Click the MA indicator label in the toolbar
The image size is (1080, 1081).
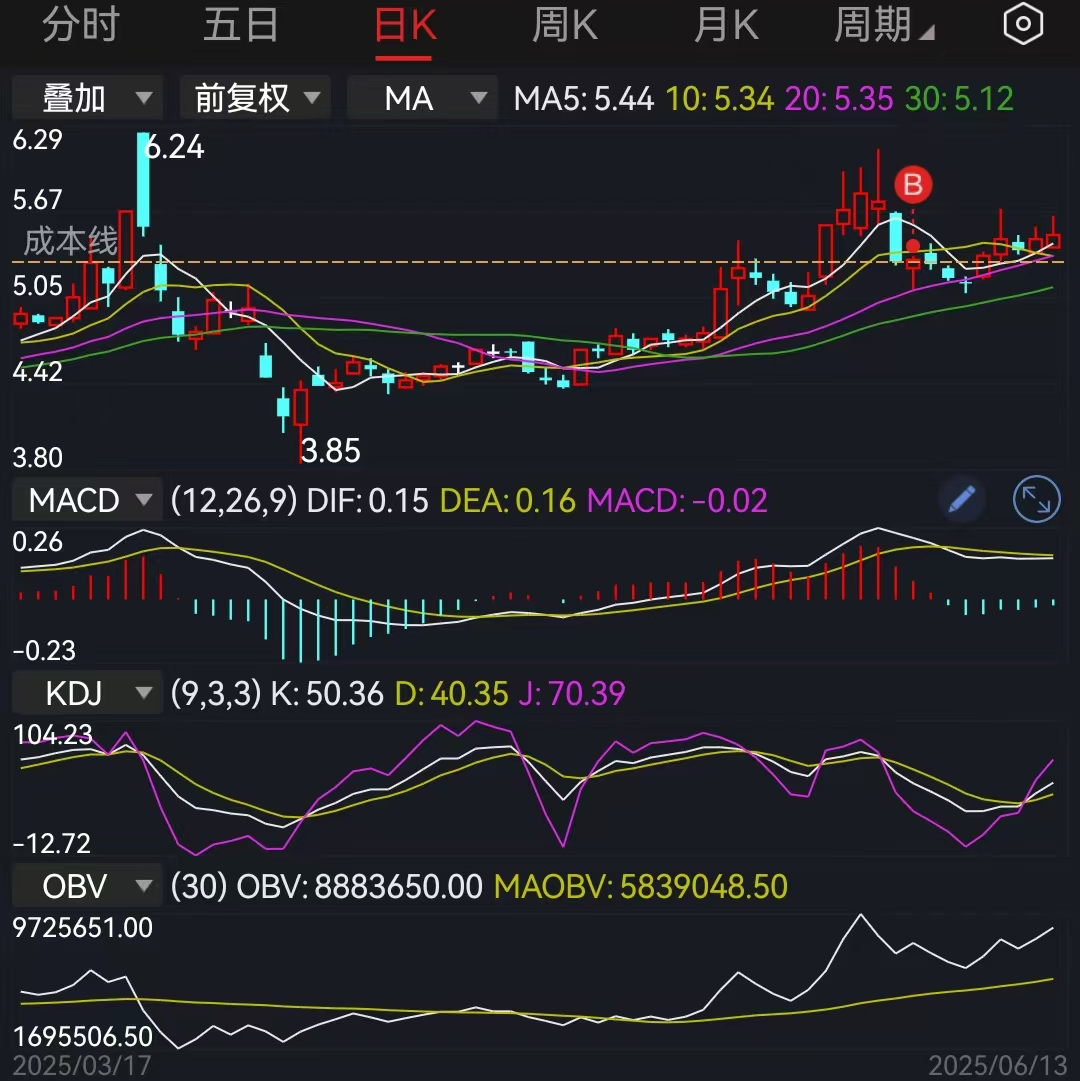[x=410, y=98]
